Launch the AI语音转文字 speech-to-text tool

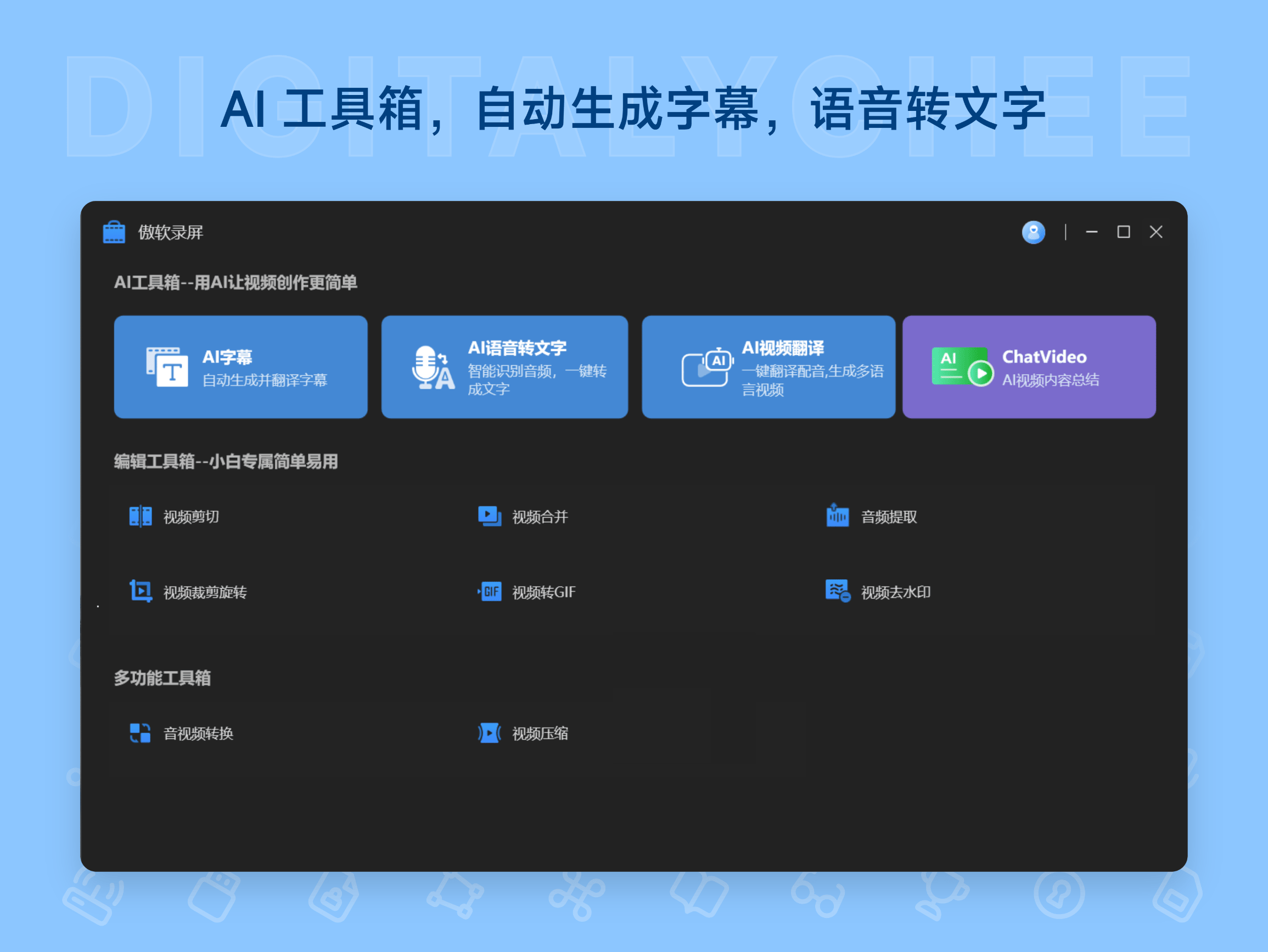click(504, 366)
